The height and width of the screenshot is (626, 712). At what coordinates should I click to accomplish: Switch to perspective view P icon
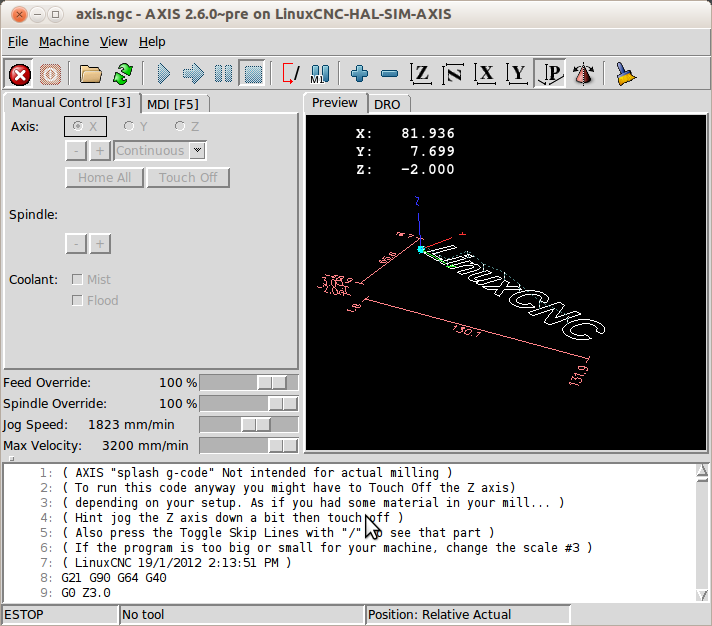coord(549,74)
